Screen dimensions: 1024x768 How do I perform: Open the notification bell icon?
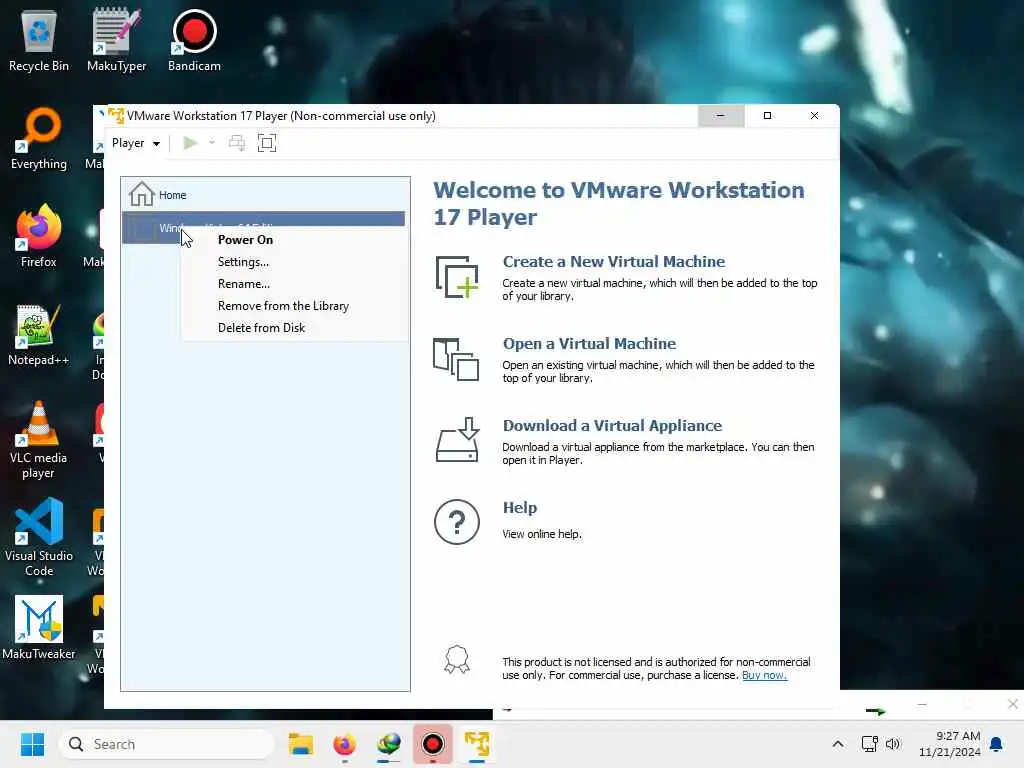[x=997, y=744]
